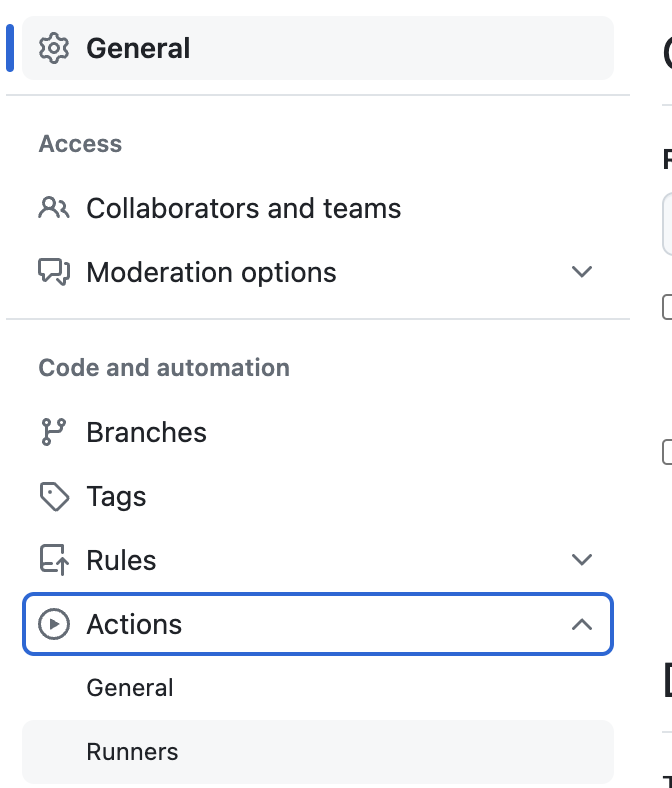
Task: Select the Runners sub-item under Actions
Action: click(x=318, y=752)
